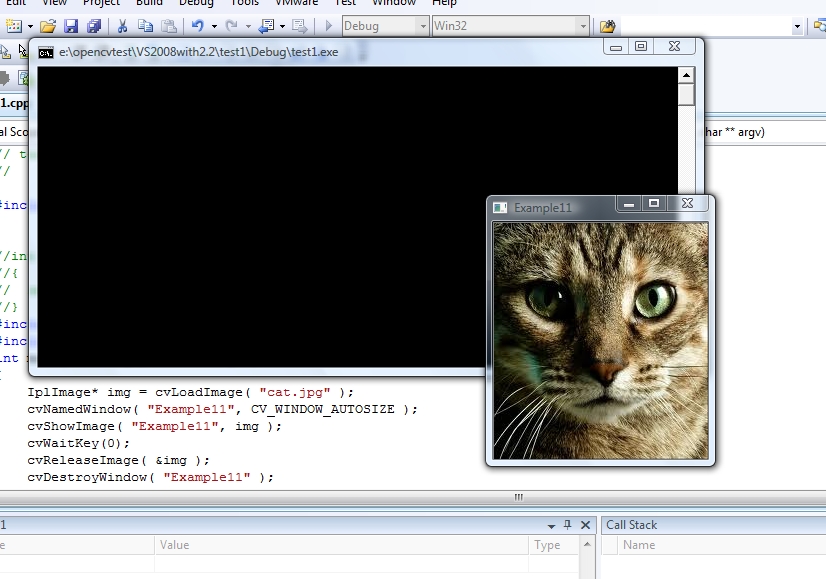
Task: Open the Debug solution configuration combo box
Action: [385, 26]
